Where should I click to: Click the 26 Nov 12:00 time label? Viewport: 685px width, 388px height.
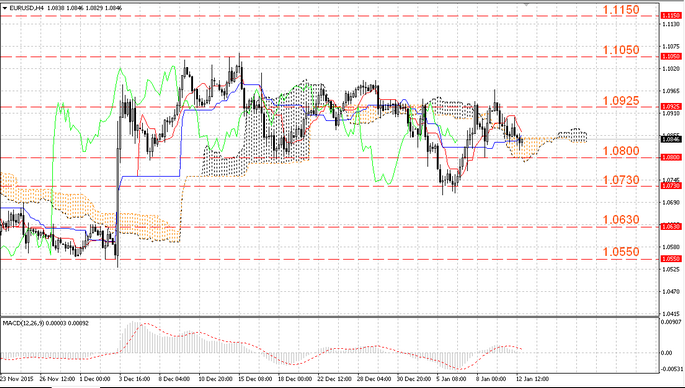click(57, 379)
